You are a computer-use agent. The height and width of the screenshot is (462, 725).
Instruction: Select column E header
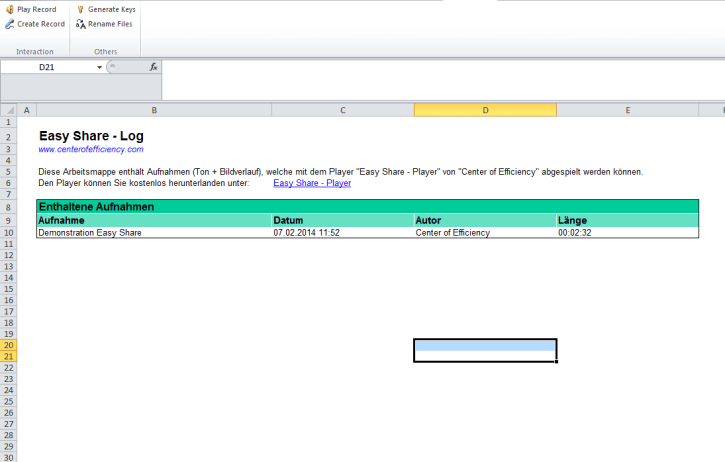click(x=627, y=111)
